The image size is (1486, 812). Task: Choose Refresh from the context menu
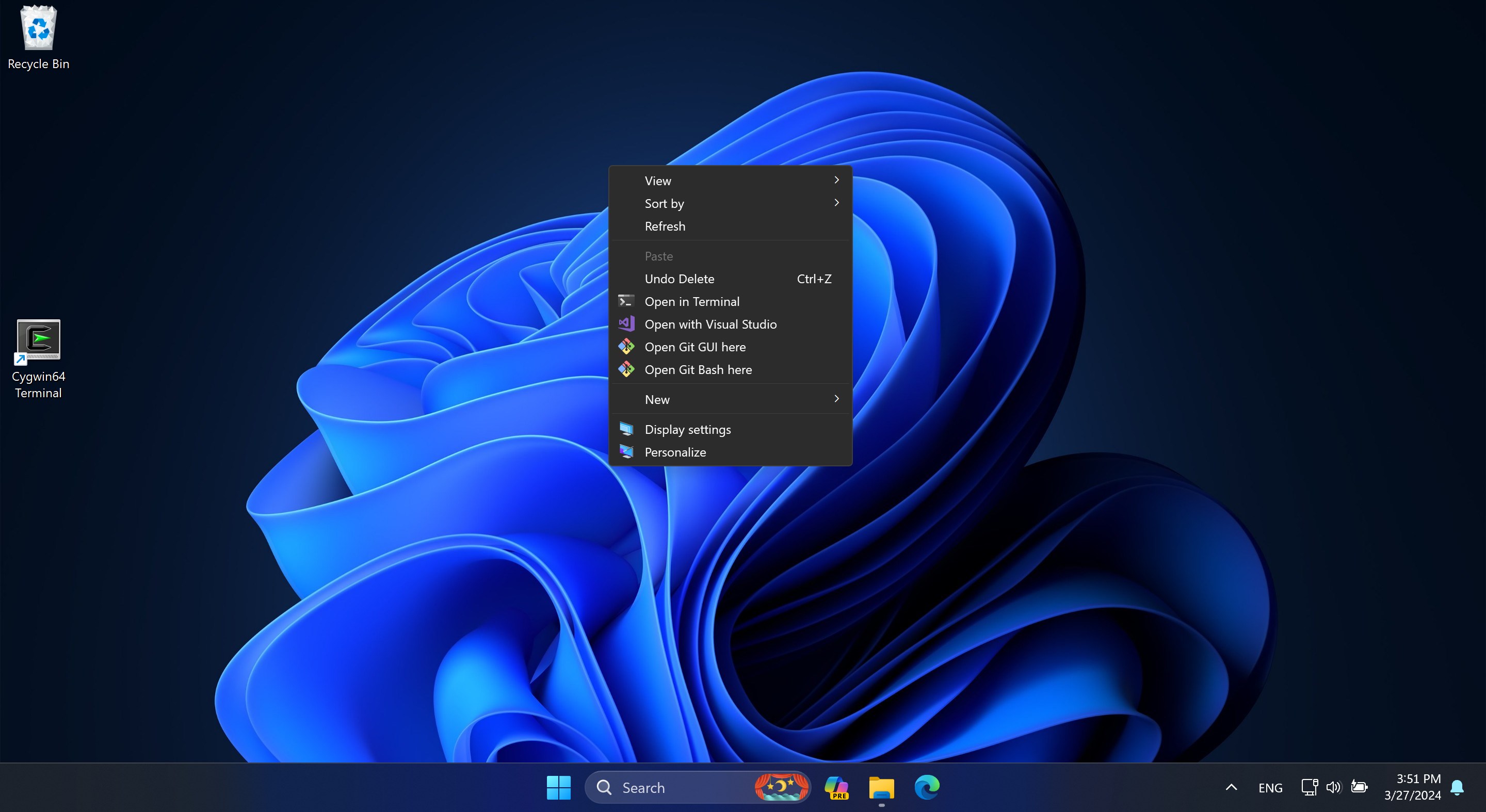[665, 226]
